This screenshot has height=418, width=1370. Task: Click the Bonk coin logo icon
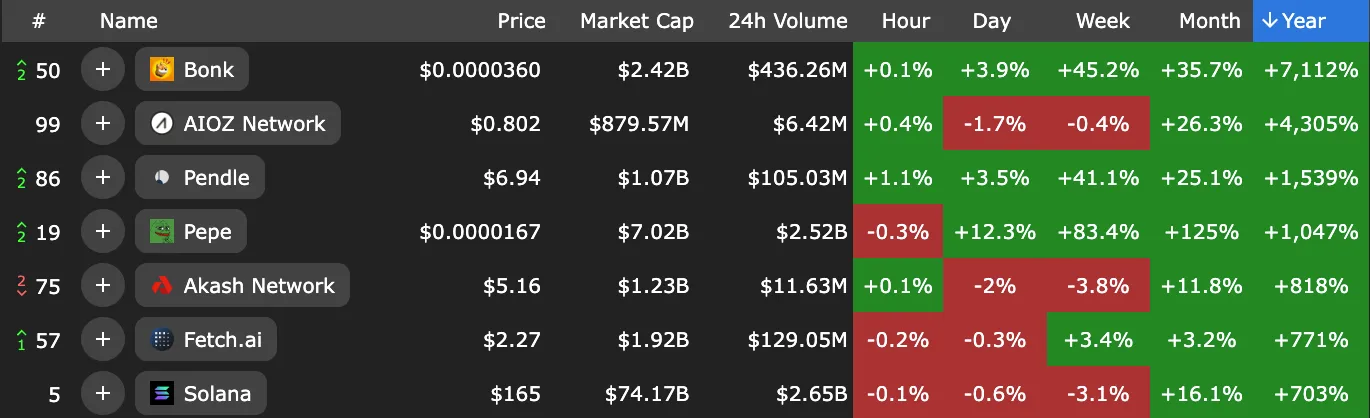click(162, 70)
